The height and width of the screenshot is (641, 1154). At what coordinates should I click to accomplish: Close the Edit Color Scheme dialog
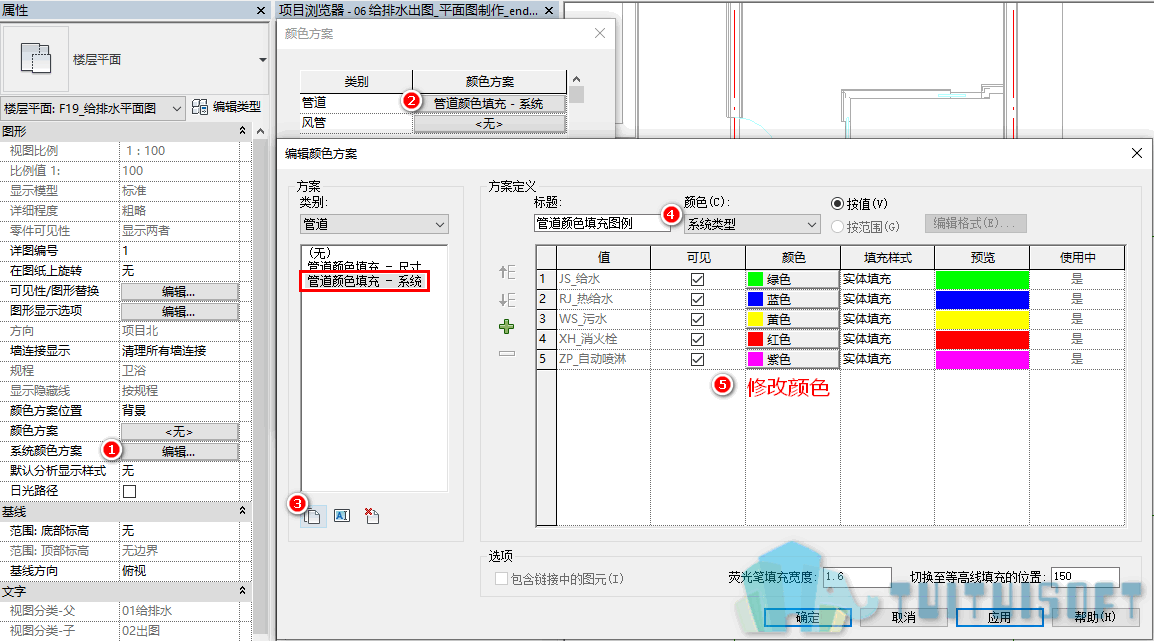1136,153
